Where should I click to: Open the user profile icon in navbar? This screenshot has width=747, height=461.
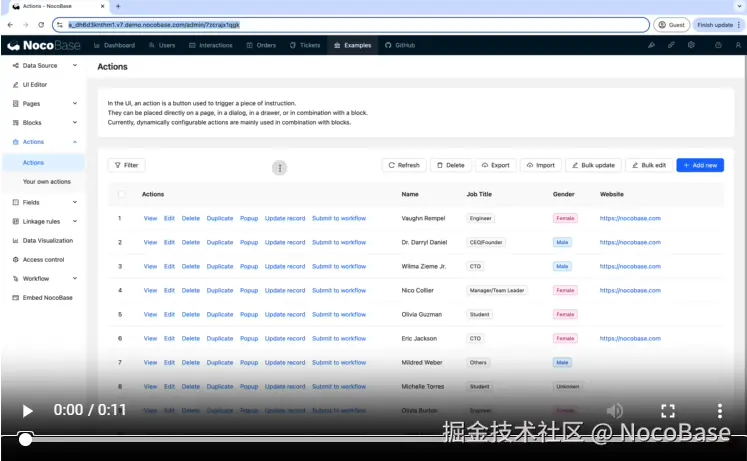point(738,45)
